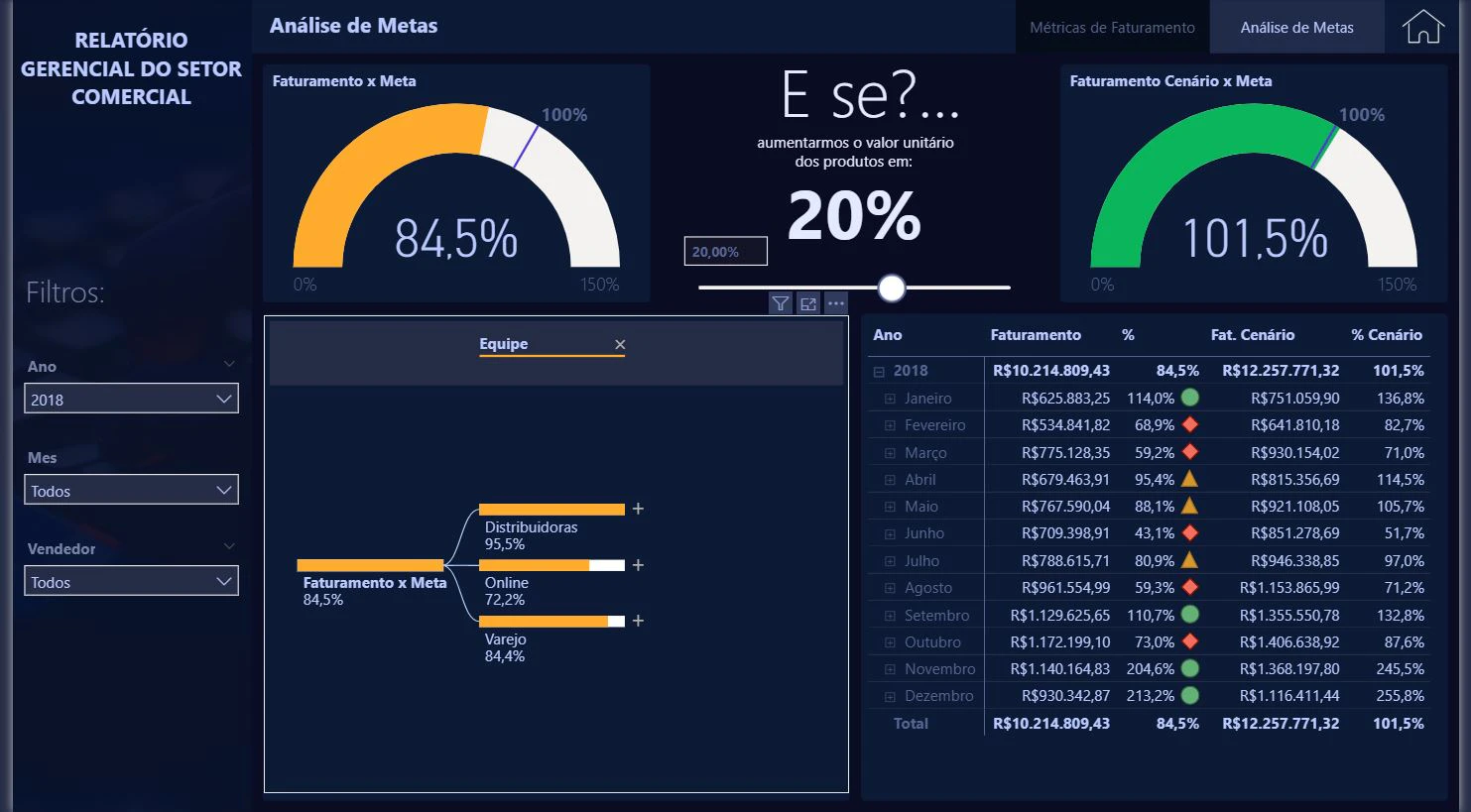
Task: Collapse the Vendedor filter header chevron
Action: point(229,546)
